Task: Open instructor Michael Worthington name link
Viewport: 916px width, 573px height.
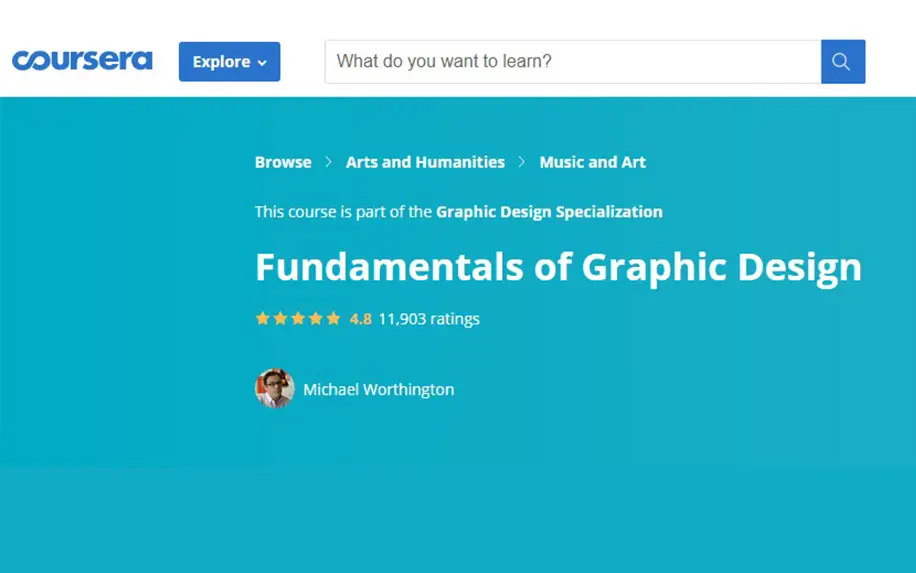Action: 379,390
